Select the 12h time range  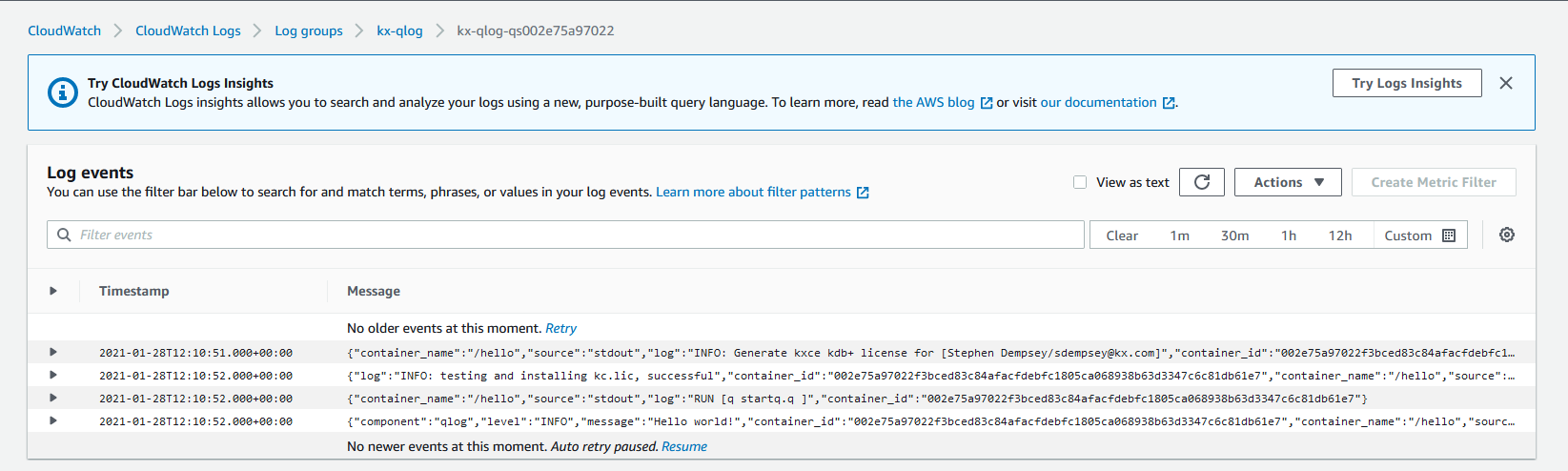[1340, 235]
